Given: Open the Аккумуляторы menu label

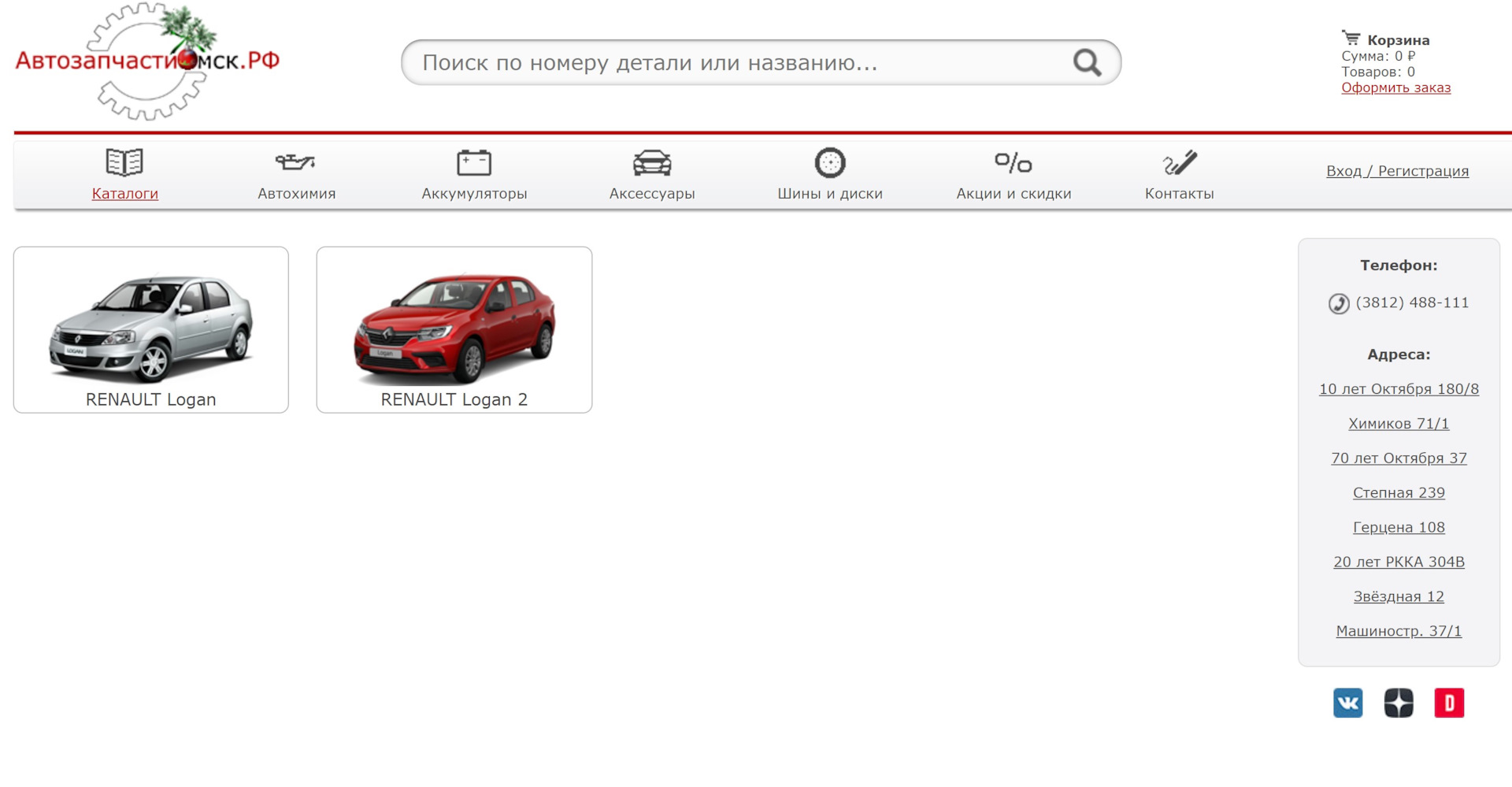Looking at the screenshot, I should click(474, 194).
